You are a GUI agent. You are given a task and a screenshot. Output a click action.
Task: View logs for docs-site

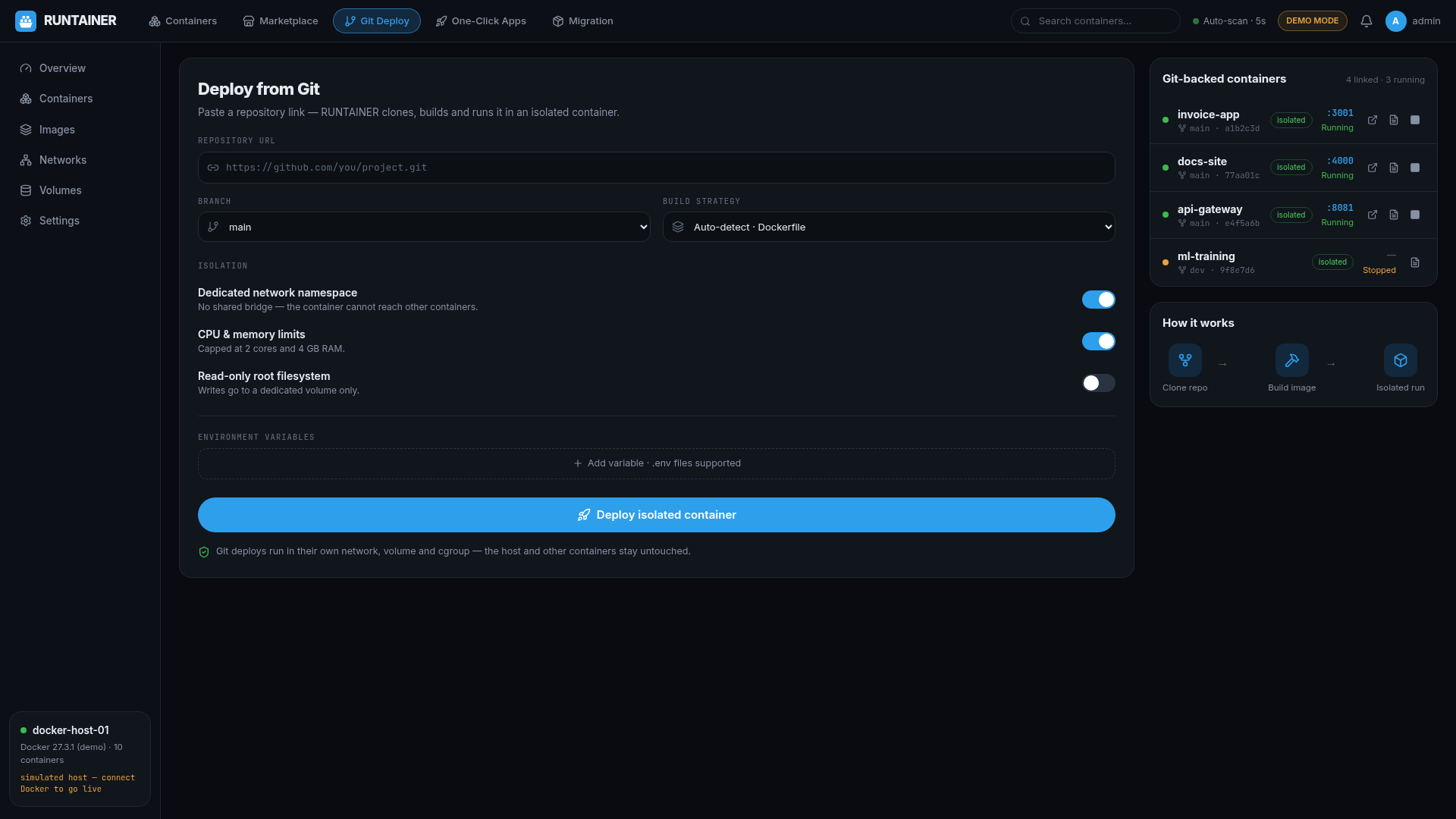click(1394, 168)
